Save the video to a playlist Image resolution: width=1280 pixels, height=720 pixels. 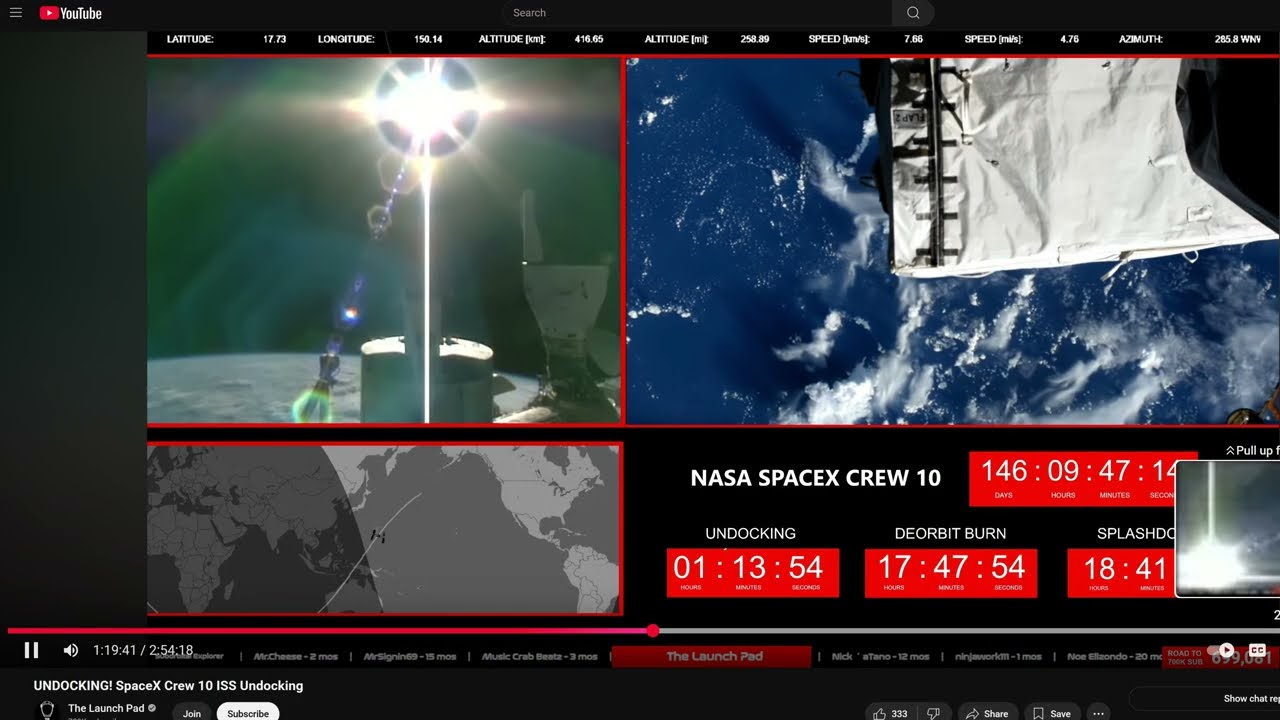(1052, 713)
